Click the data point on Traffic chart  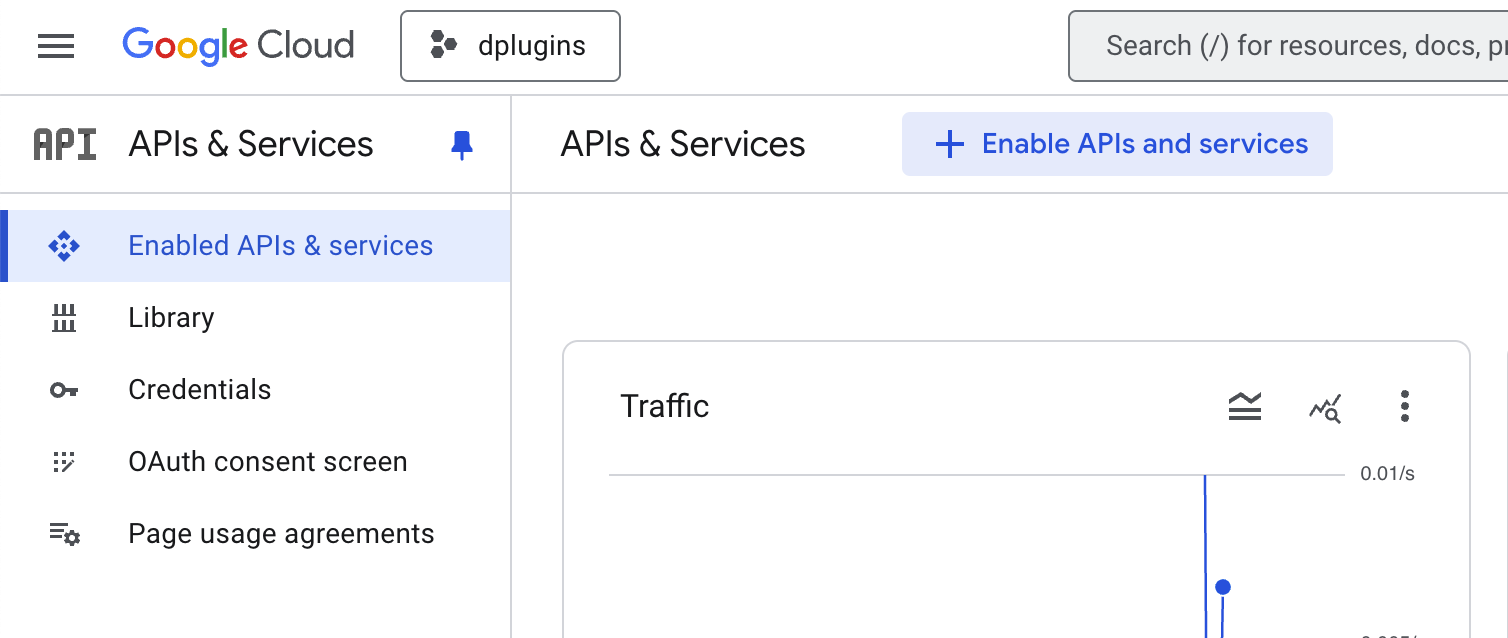click(1222, 587)
